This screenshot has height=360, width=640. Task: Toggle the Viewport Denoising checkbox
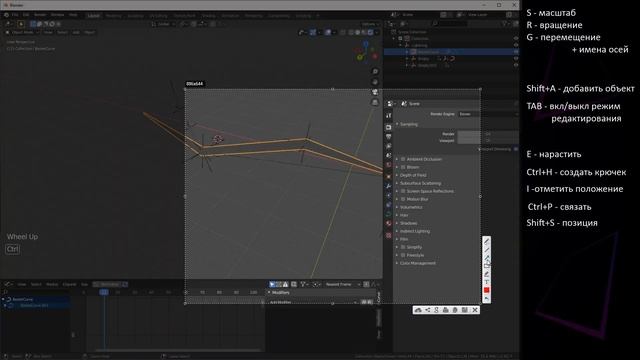[x=516, y=149]
